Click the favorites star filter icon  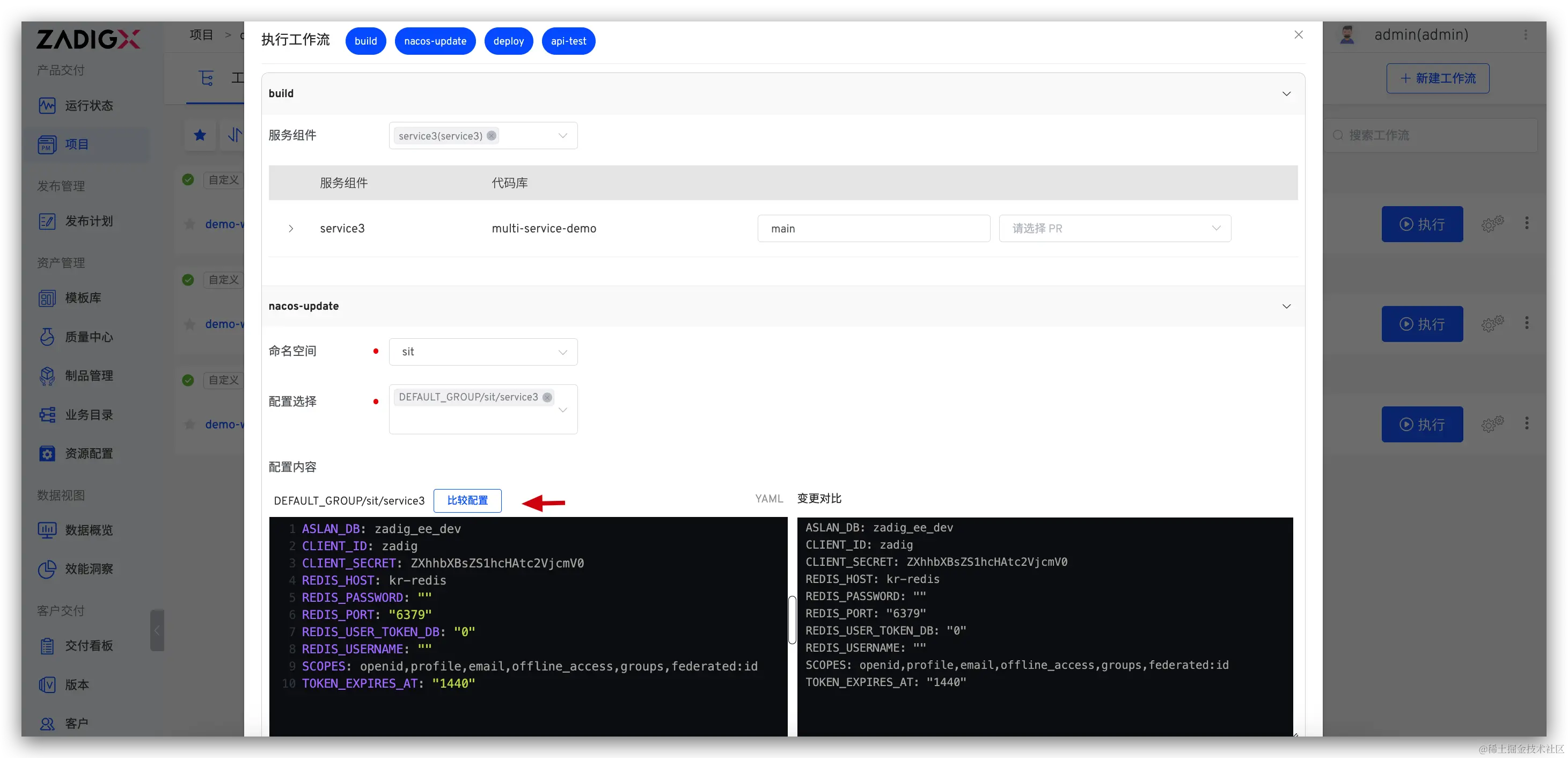point(200,135)
